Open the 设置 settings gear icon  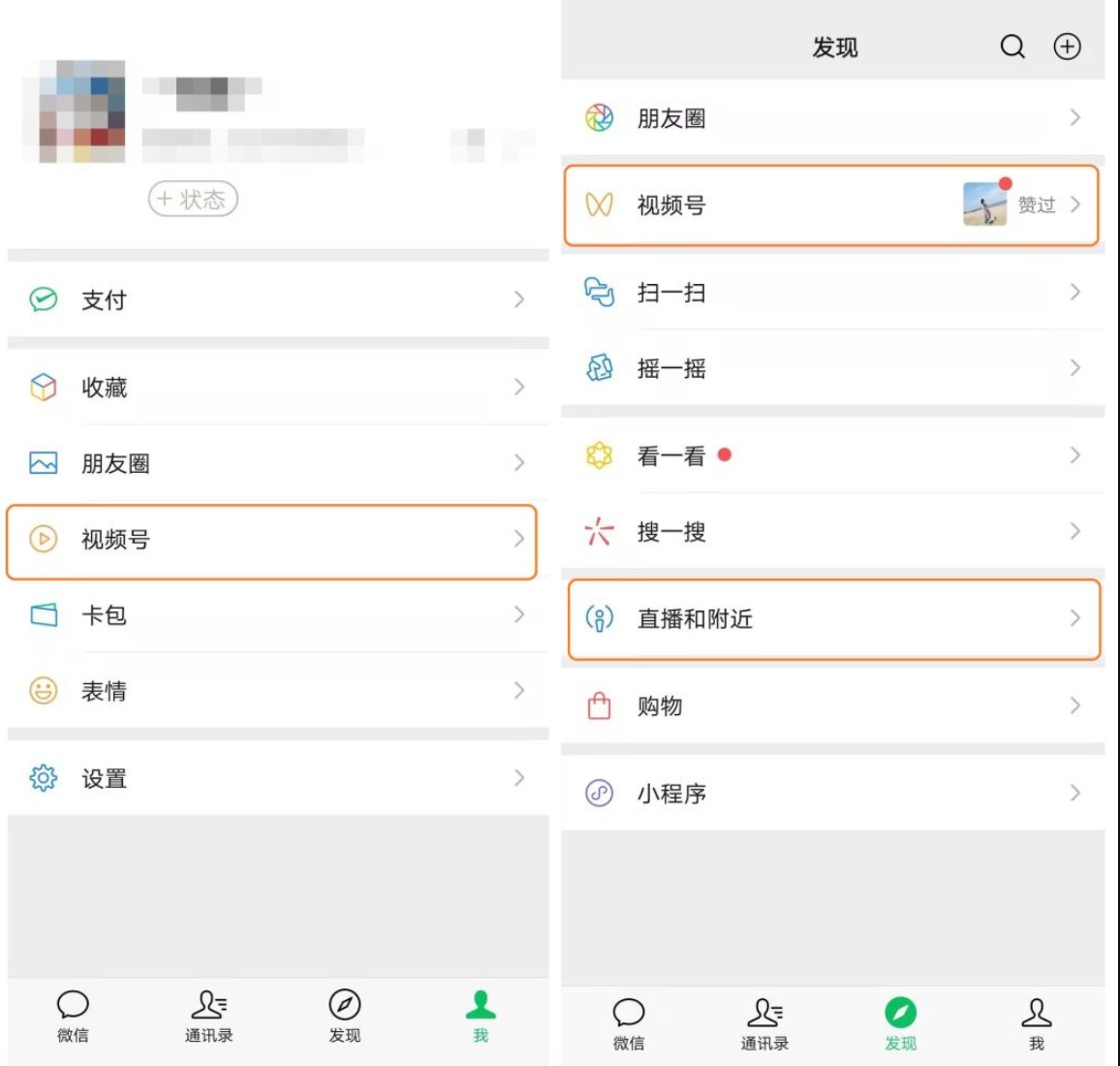pos(44,778)
